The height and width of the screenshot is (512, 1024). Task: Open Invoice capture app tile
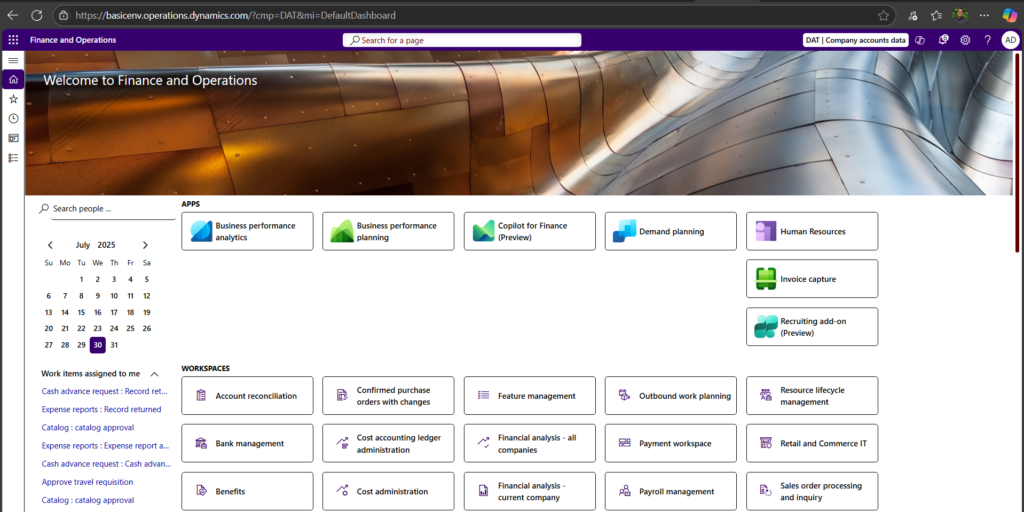coord(812,279)
